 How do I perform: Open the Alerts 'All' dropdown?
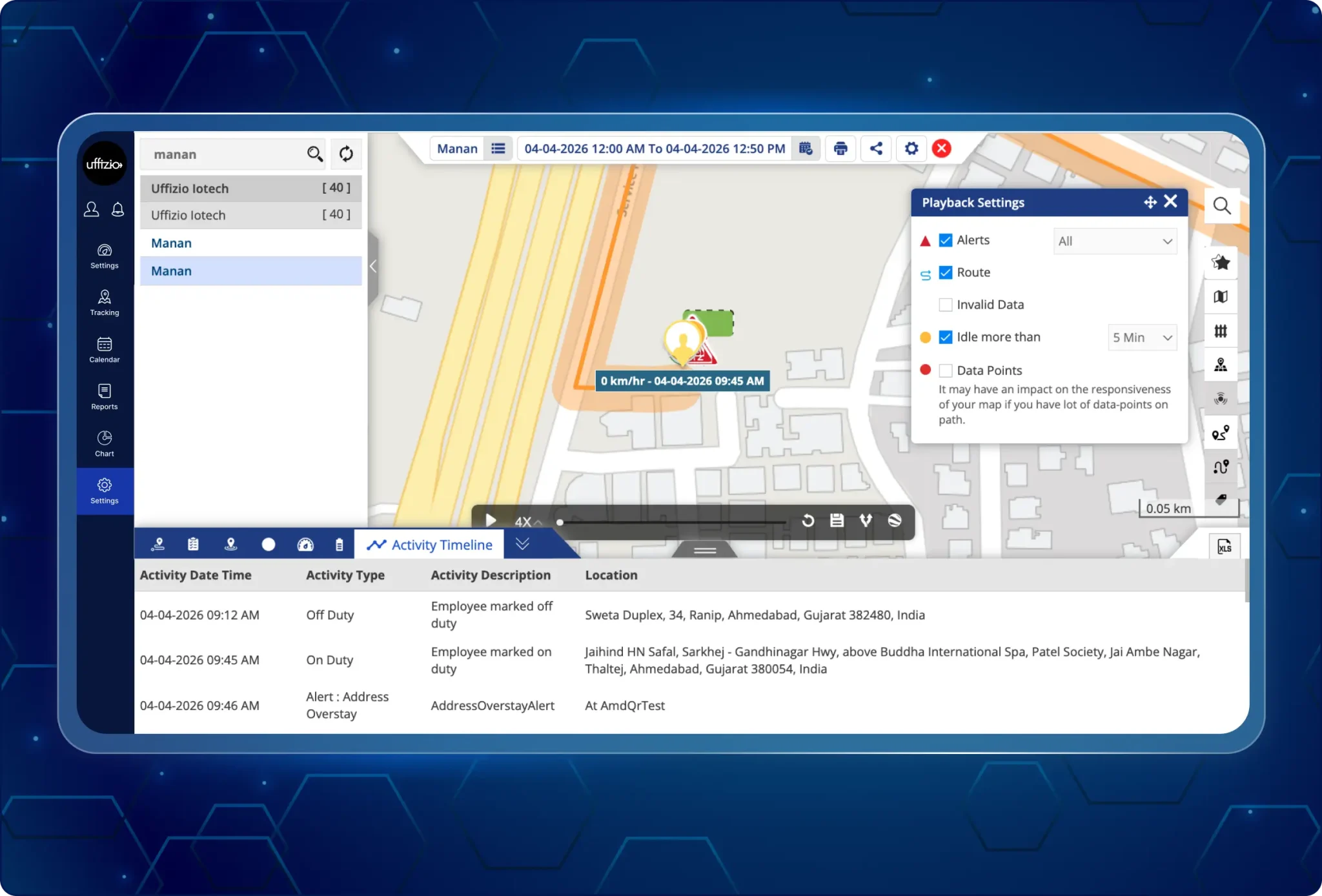tap(1115, 241)
